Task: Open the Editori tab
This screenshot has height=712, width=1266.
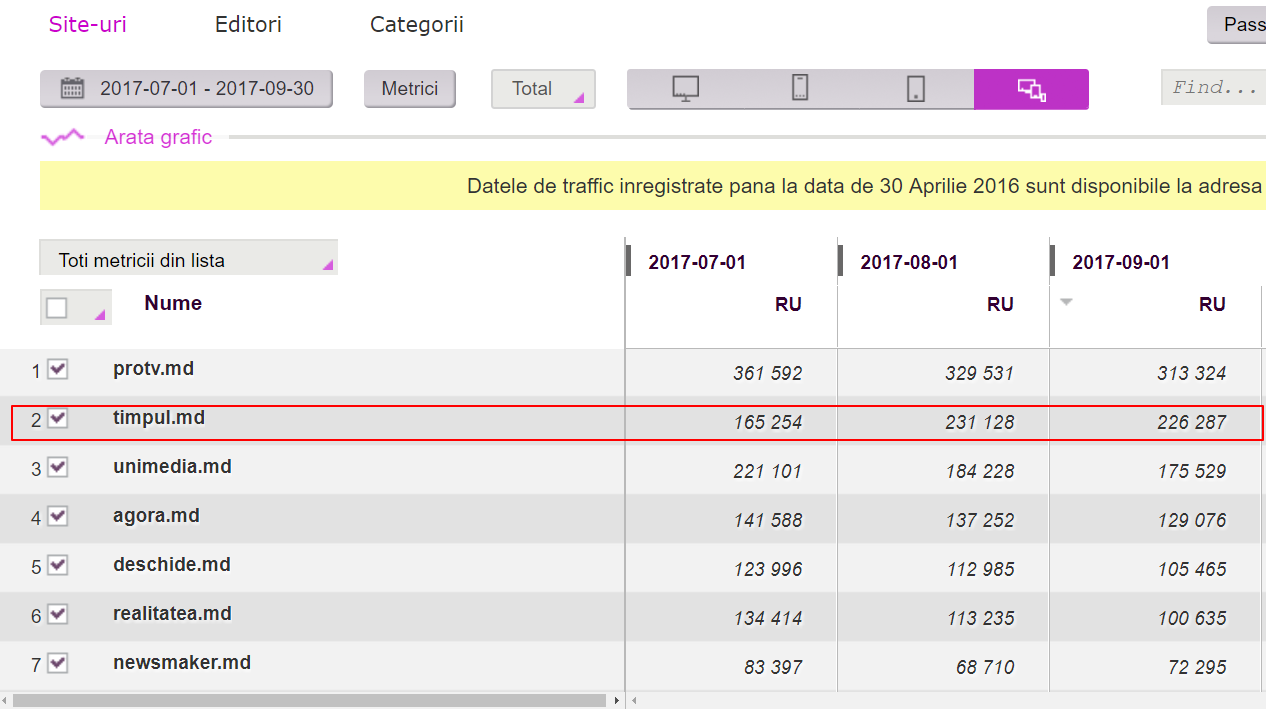Action: 248,25
